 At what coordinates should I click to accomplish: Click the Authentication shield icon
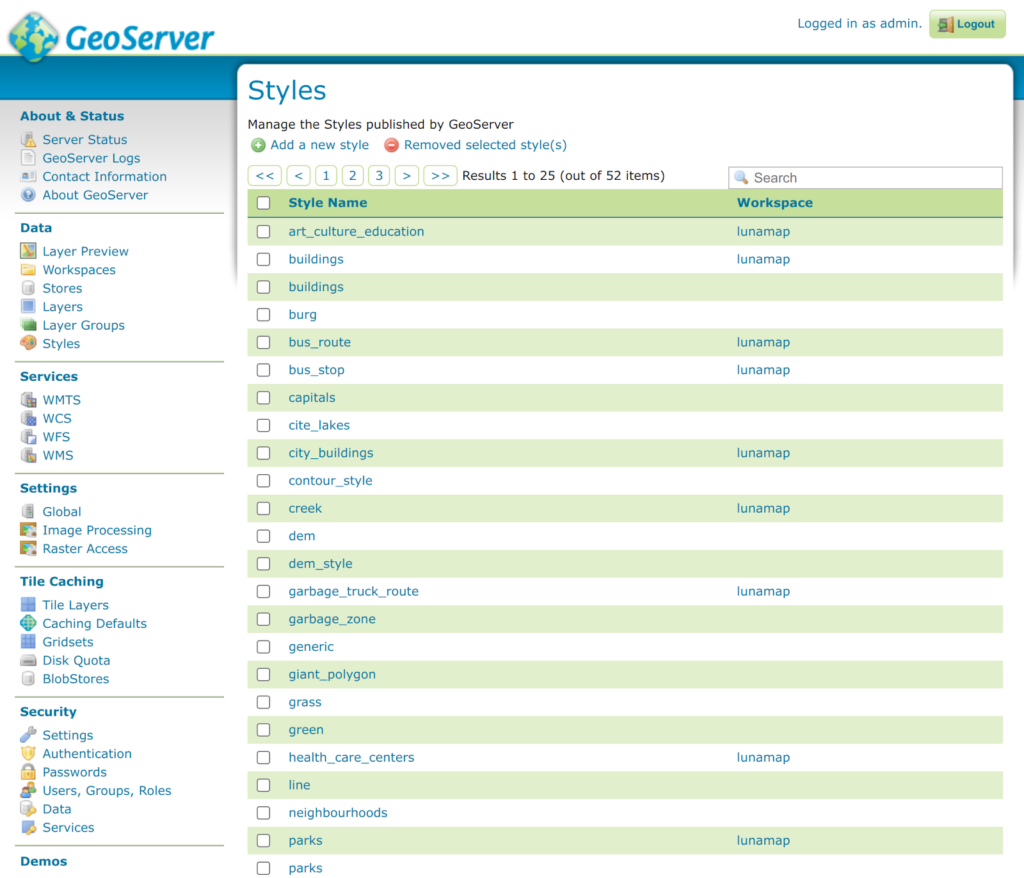point(28,754)
